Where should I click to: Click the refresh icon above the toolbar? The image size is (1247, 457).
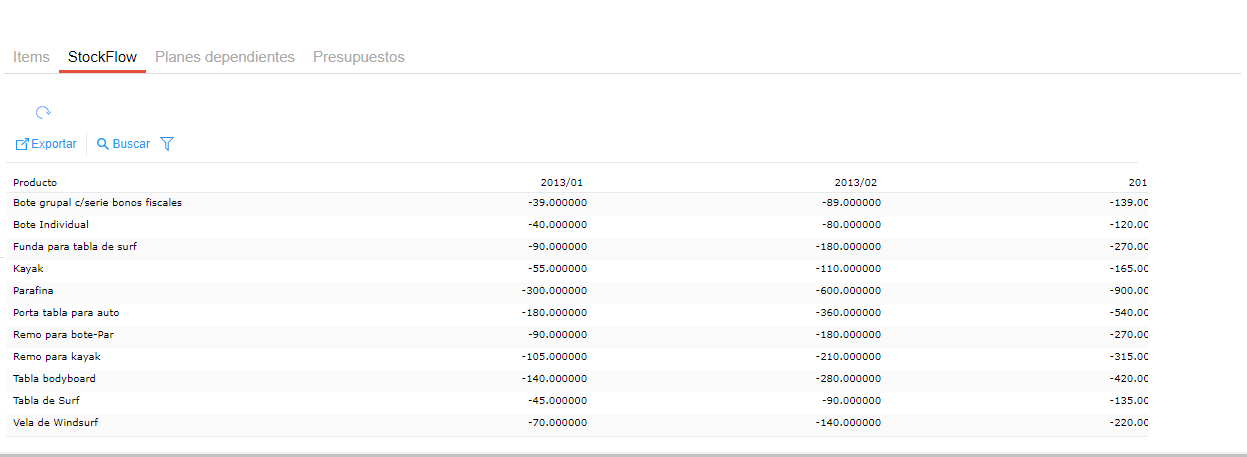pos(43,113)
